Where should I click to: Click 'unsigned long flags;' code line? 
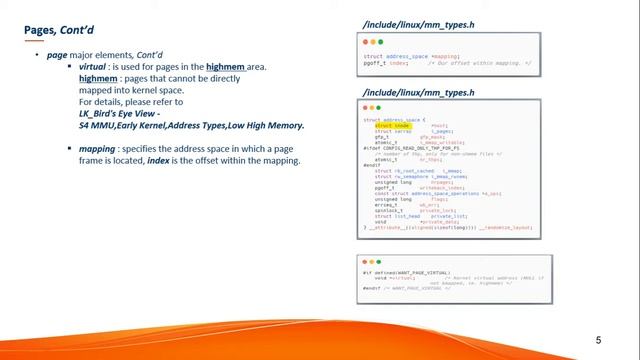click(411, 199)
